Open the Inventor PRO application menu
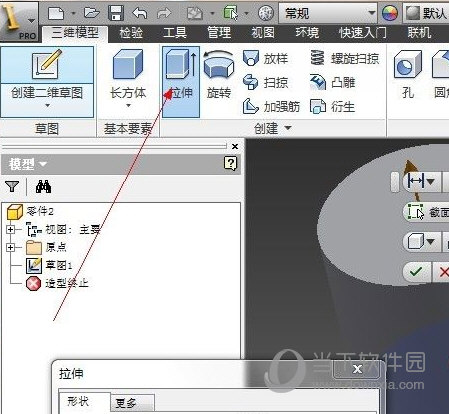The width and height of the screenshot is (449, 414). (19, 21)
